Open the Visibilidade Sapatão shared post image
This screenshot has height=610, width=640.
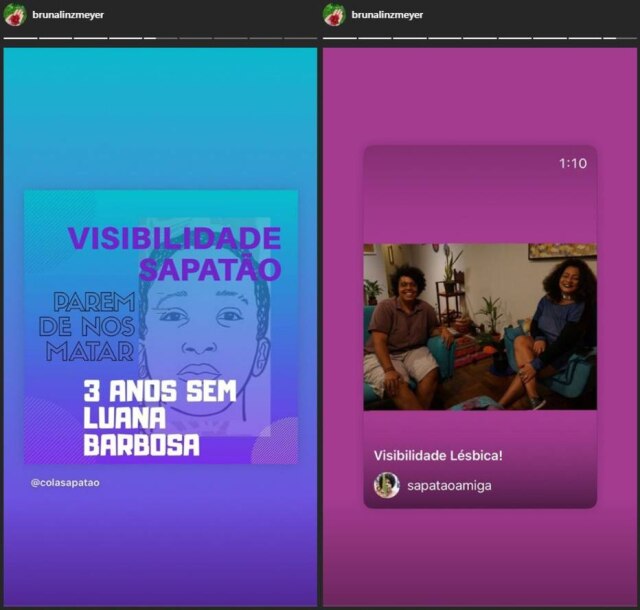point(161,327)
